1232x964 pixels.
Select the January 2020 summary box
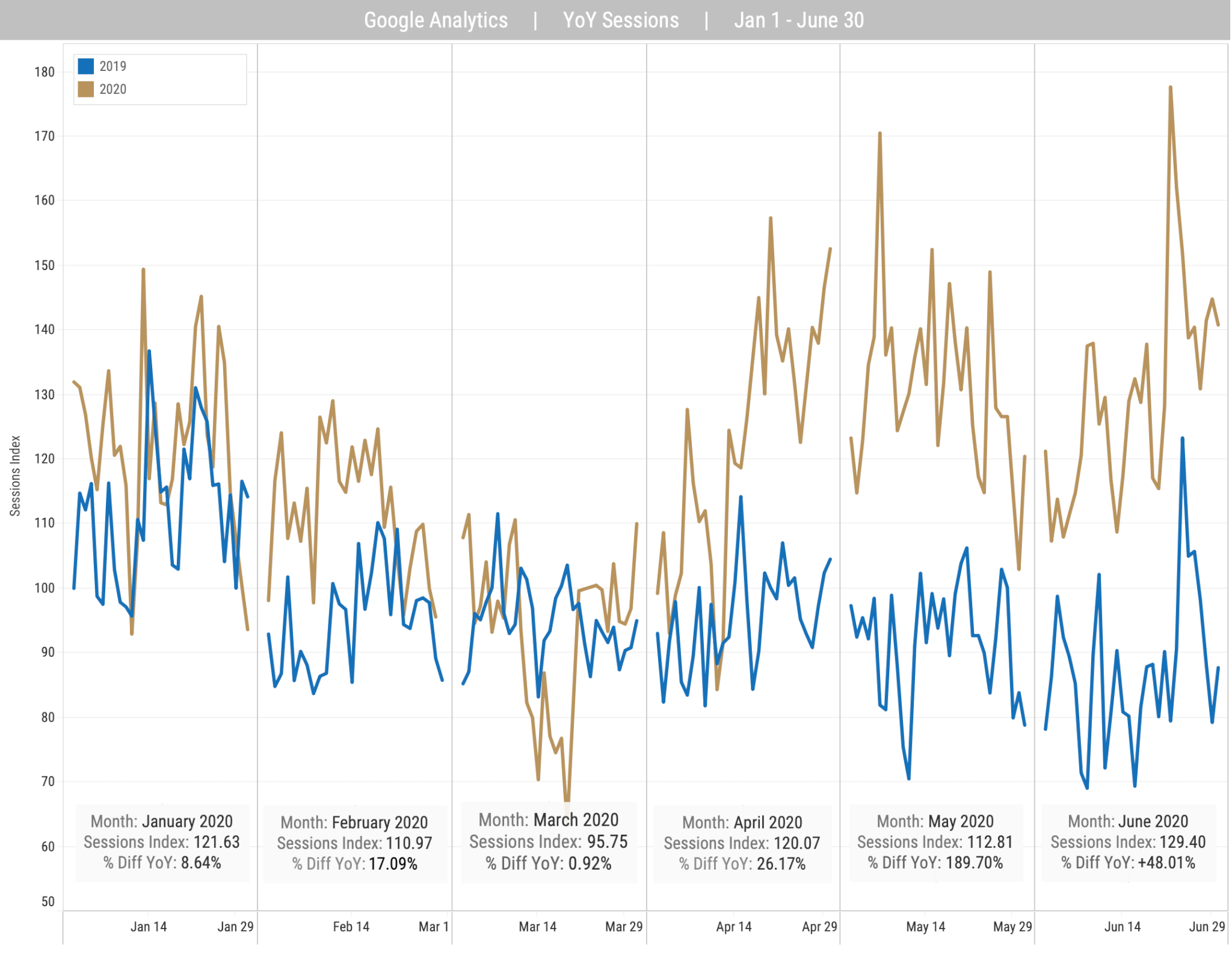coord(162,842)
